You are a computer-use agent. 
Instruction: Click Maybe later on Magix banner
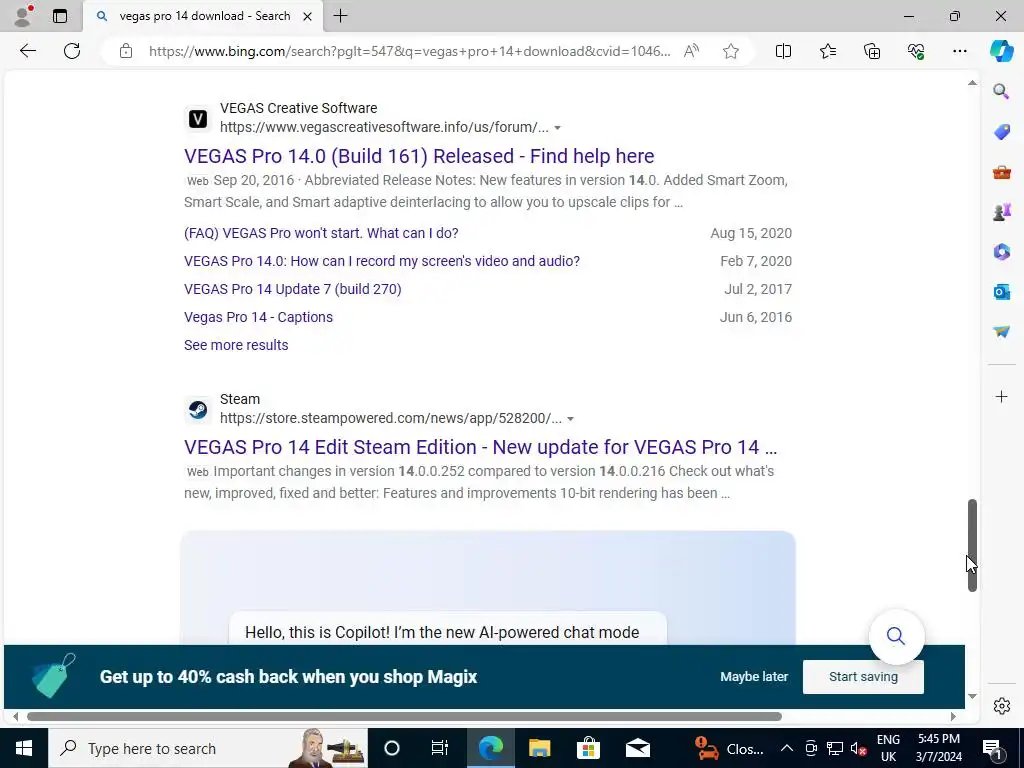point(754,677)
